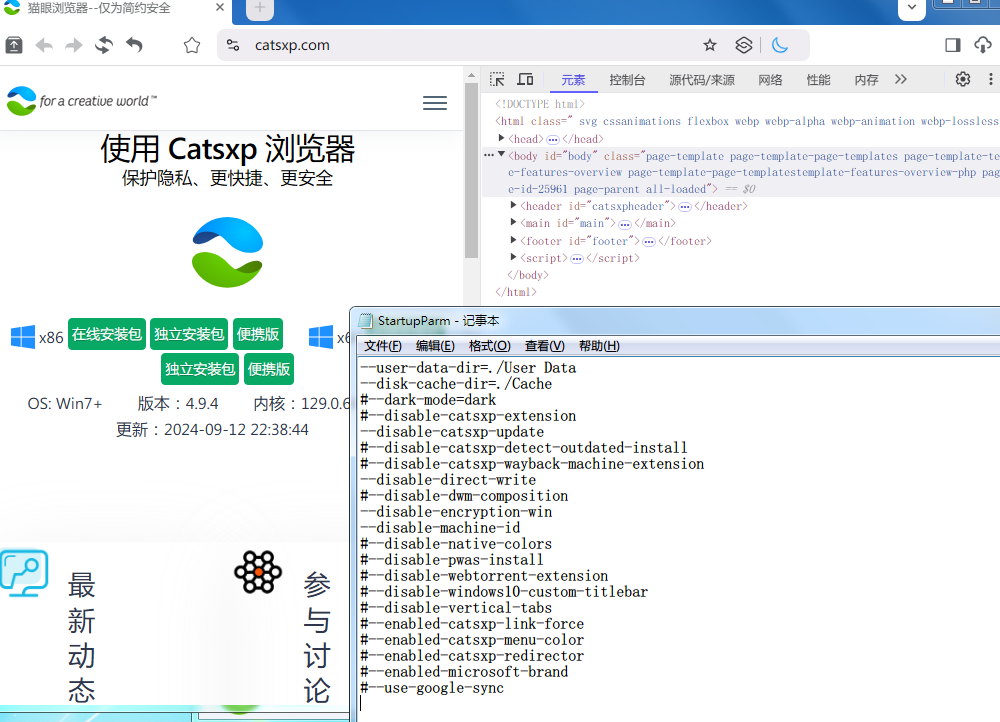Click ellipsis badge in head element
Viewport: 1000px width, 722px height.
point(552,139)
